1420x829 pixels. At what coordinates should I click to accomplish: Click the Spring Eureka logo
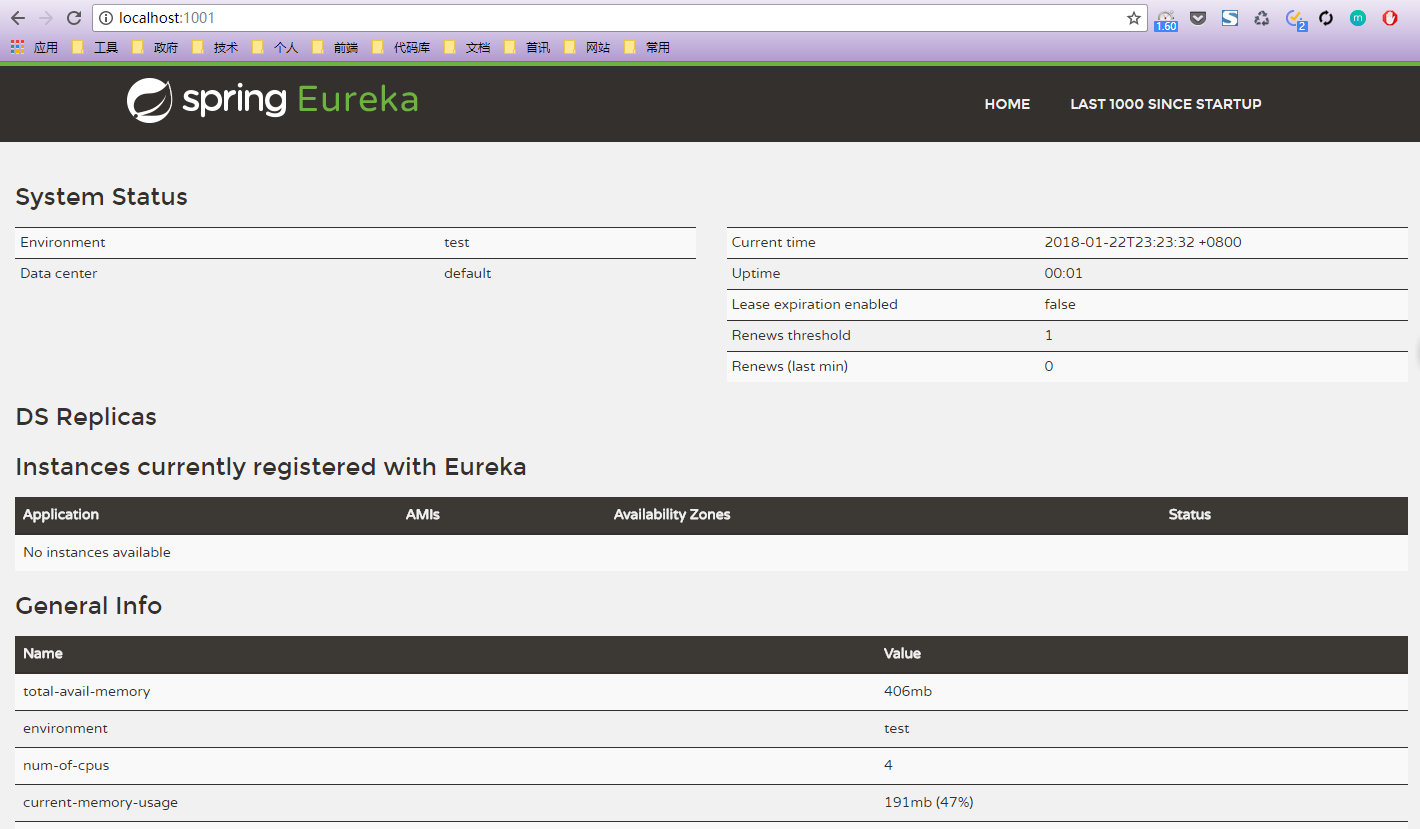click(x=273, y=101)
